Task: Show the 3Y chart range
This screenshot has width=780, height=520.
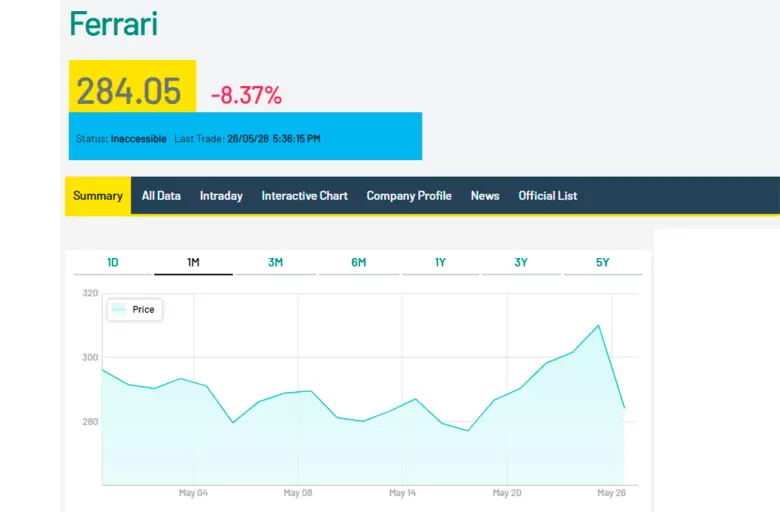Action: click(521, 262)
